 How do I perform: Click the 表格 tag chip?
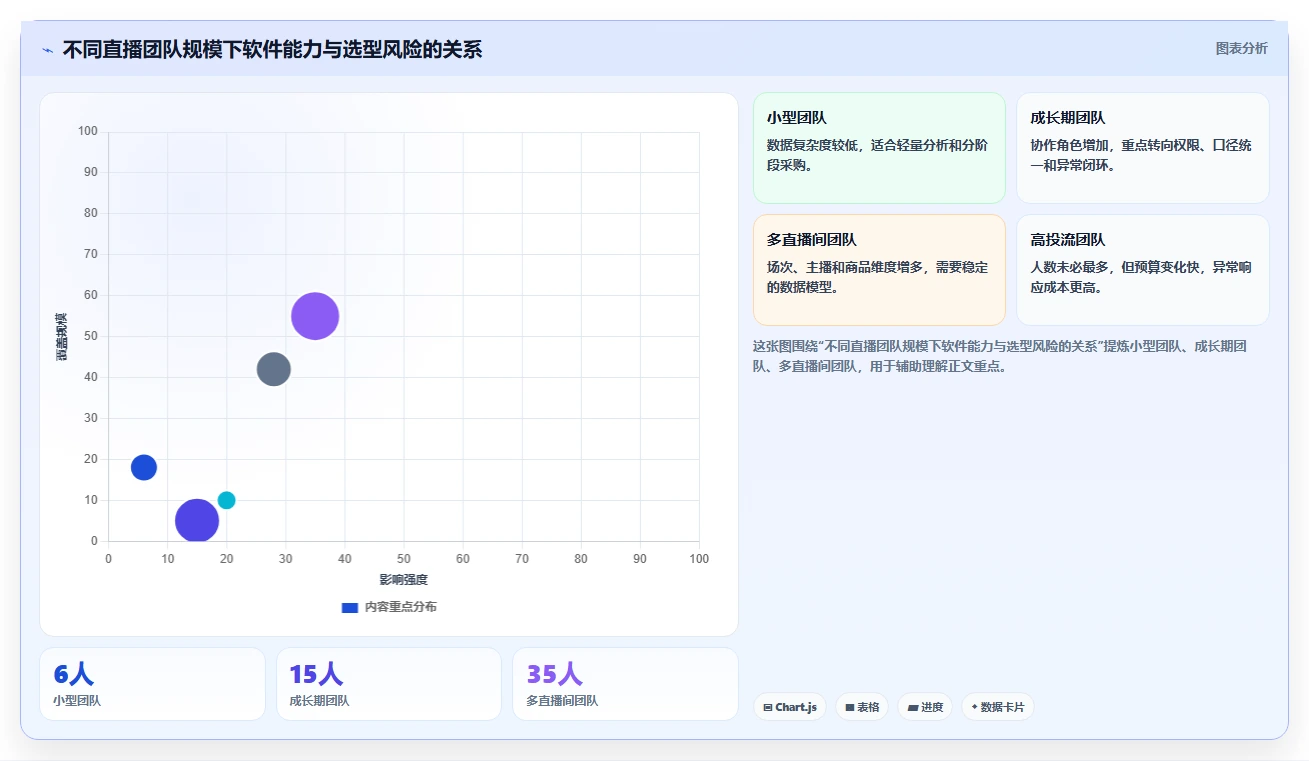[862, 707]
